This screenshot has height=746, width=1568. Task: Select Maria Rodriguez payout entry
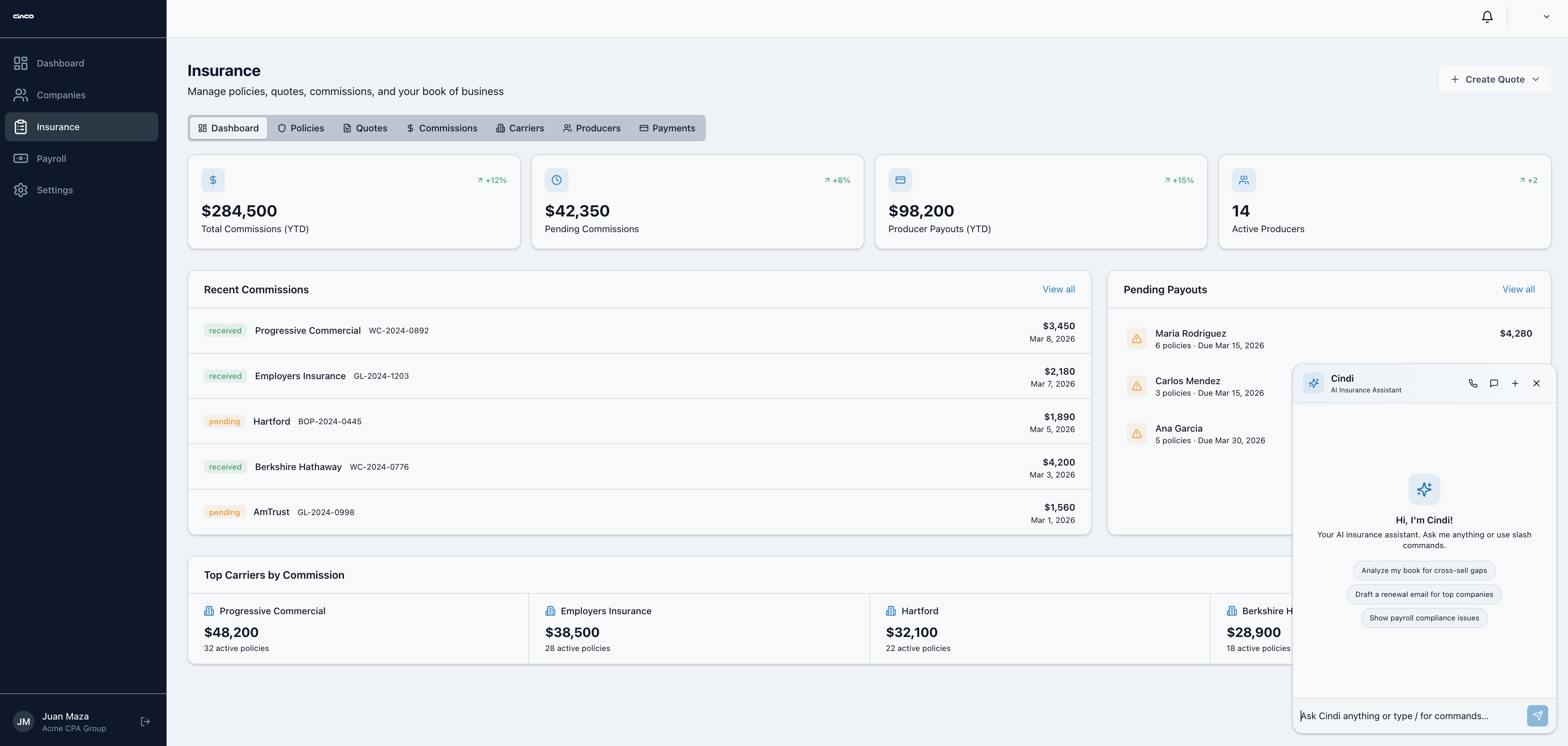click(1329, 339)
